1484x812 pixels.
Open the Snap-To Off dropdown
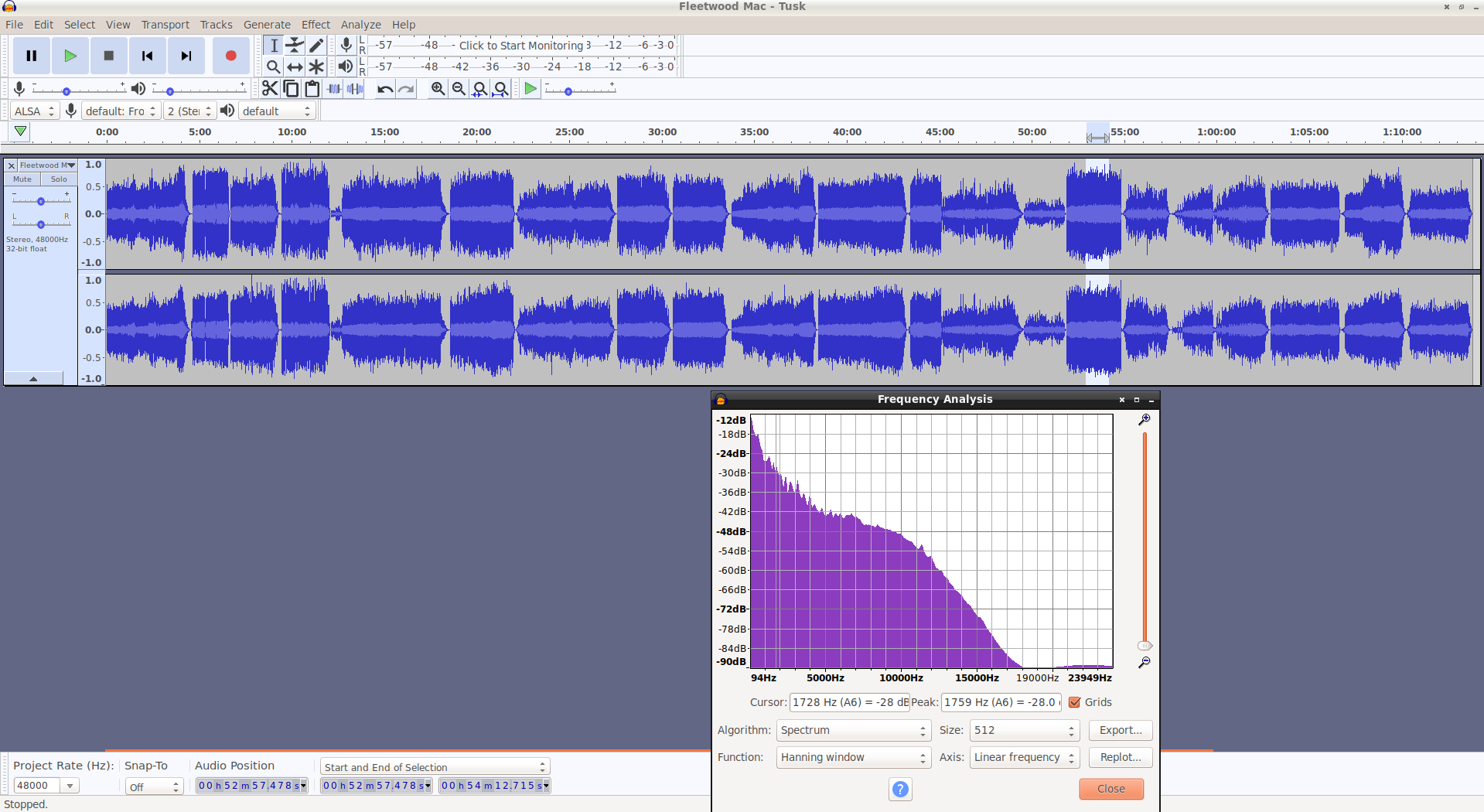click(x=154, y=786)
